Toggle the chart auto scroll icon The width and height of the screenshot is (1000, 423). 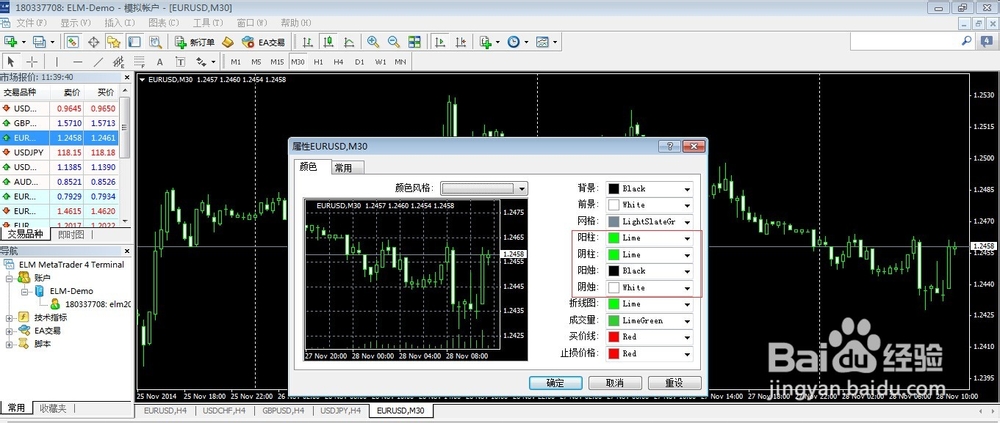tap(439, 42)
